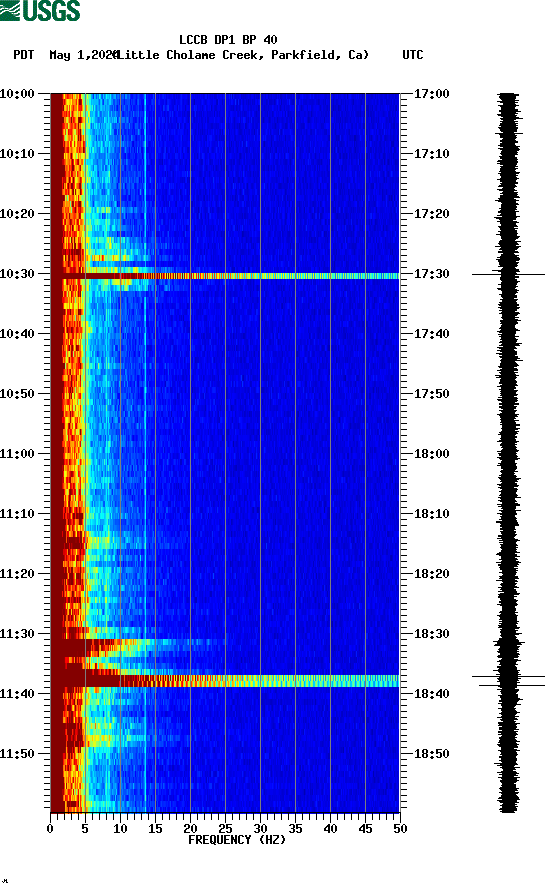Click the 'FREQUENCY (HZ)' axis label

click(x=237, y=840)
